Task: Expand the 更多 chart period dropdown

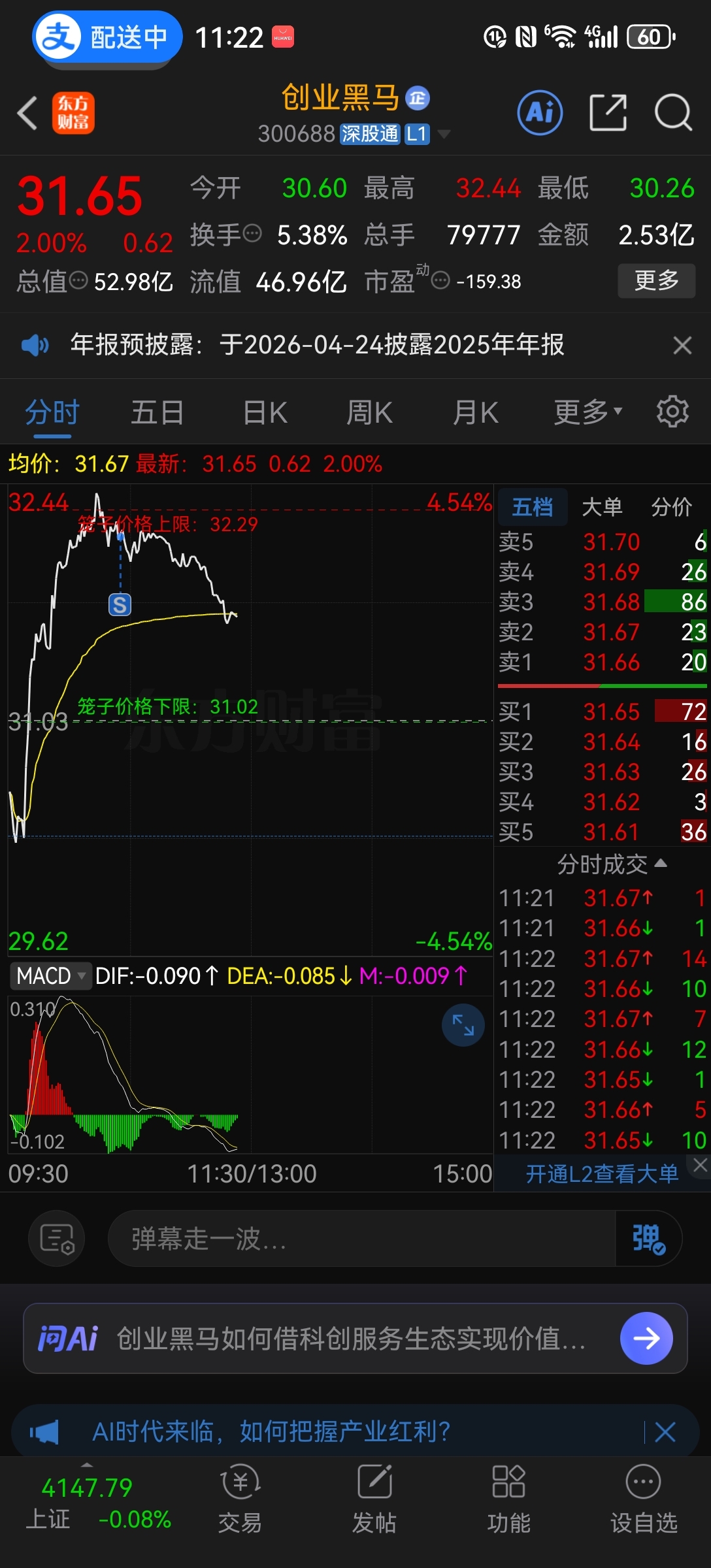Action: 588,413
